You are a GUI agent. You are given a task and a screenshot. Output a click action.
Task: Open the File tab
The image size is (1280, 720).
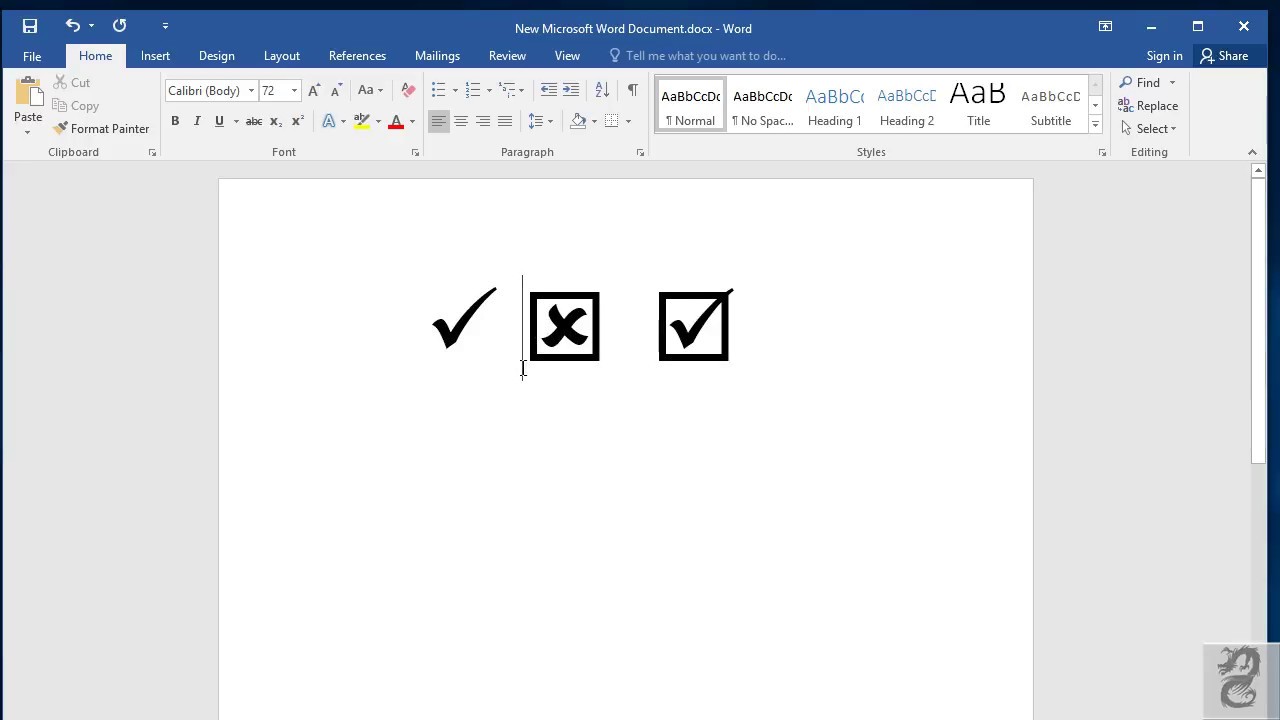pos(32,56)
